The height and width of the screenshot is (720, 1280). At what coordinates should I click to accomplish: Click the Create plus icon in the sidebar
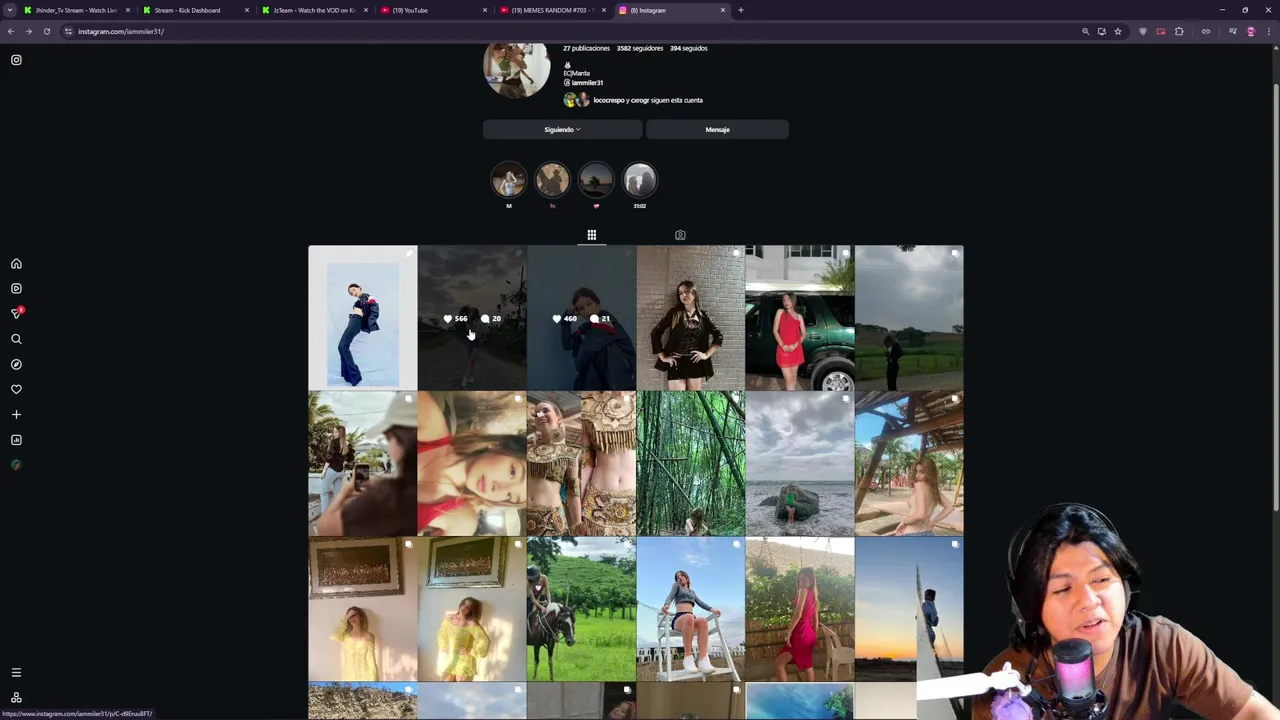click(x=16, y=415)
